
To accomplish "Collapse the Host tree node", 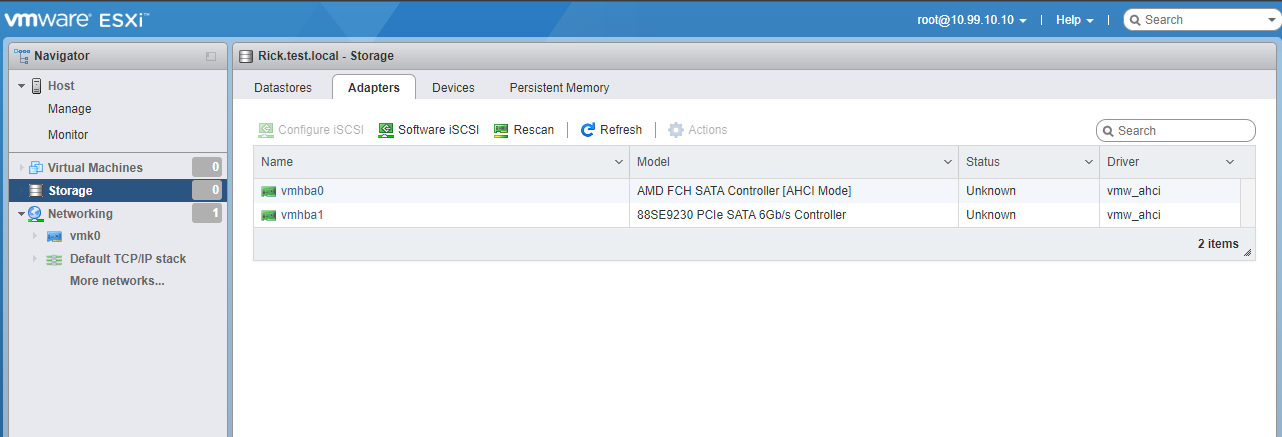I will 21,86.
